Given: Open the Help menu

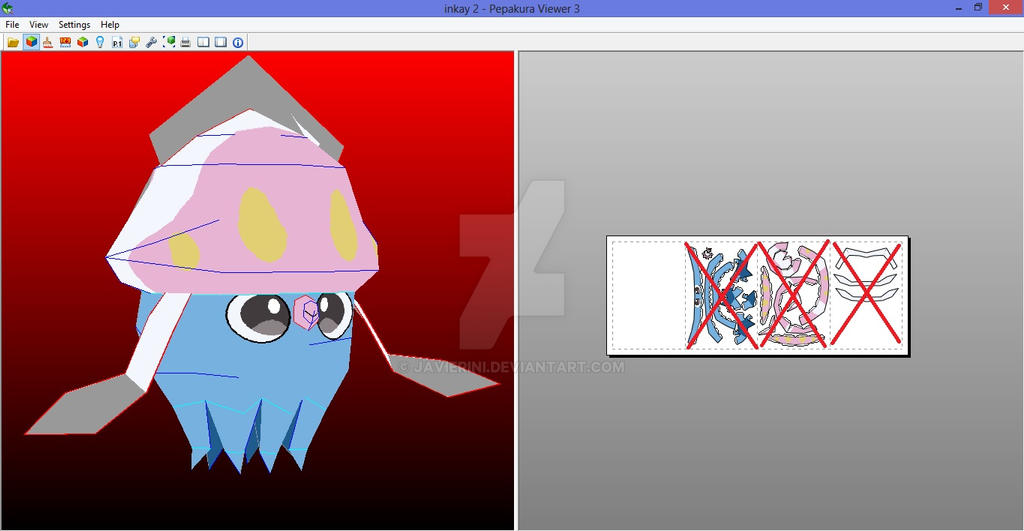Looking at the screenshot, I should point(110,25).
